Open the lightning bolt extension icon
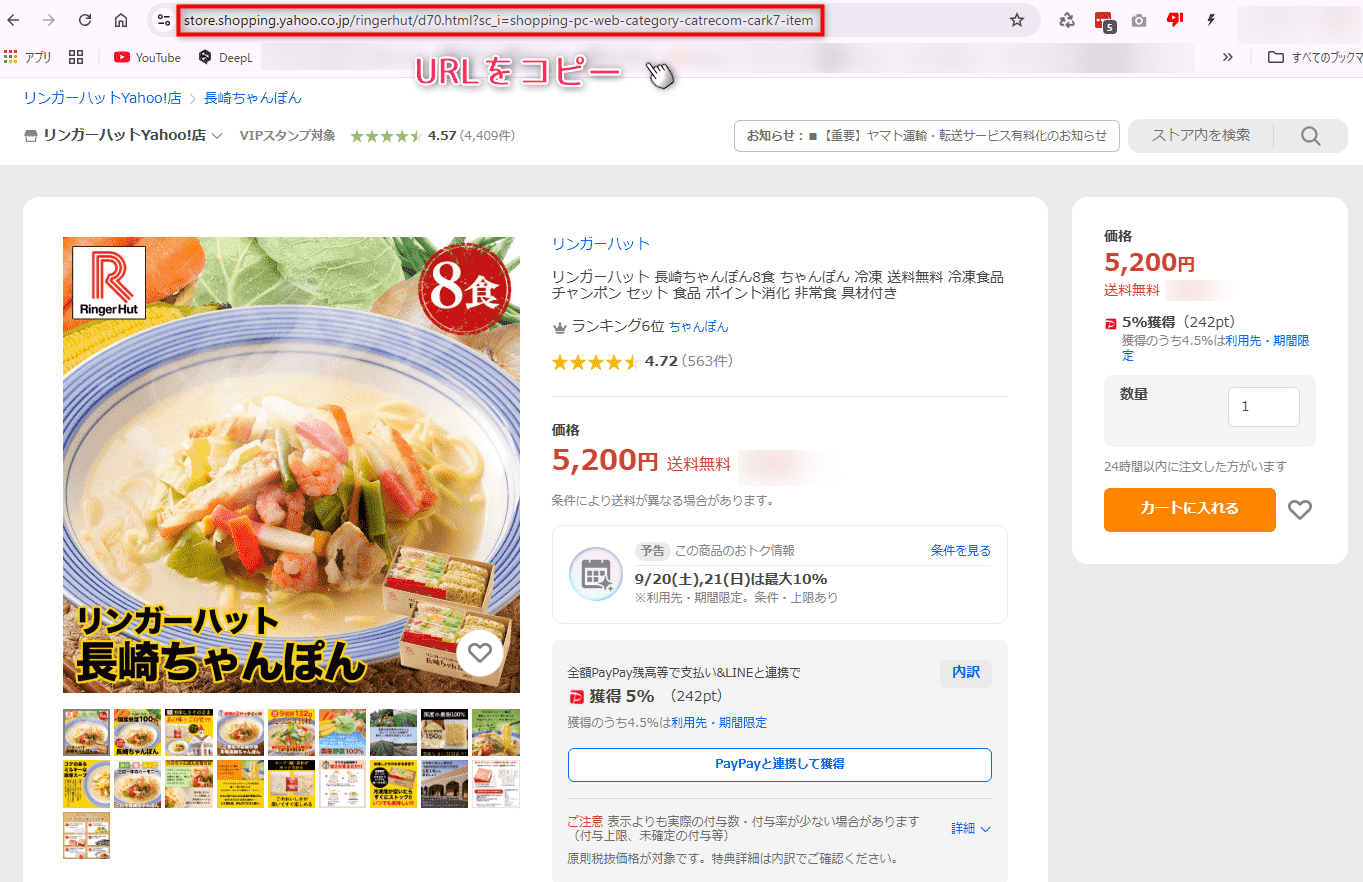 point(1211,20)
